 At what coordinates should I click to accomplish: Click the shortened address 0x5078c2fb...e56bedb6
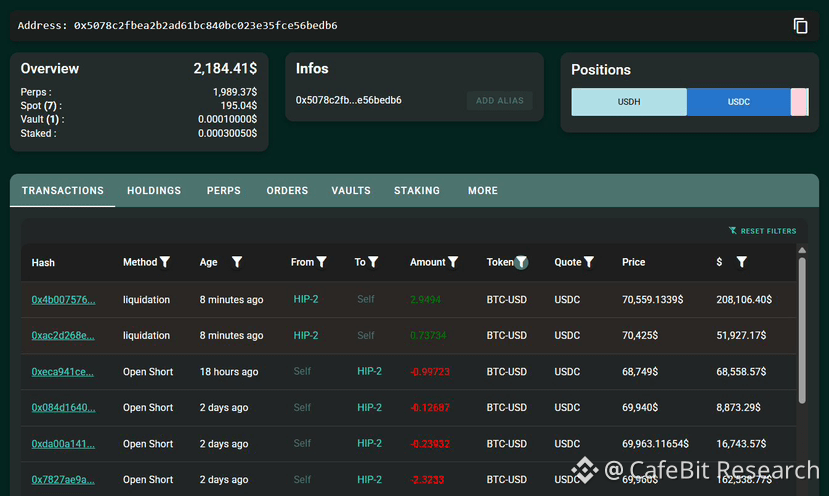[348, 100]
